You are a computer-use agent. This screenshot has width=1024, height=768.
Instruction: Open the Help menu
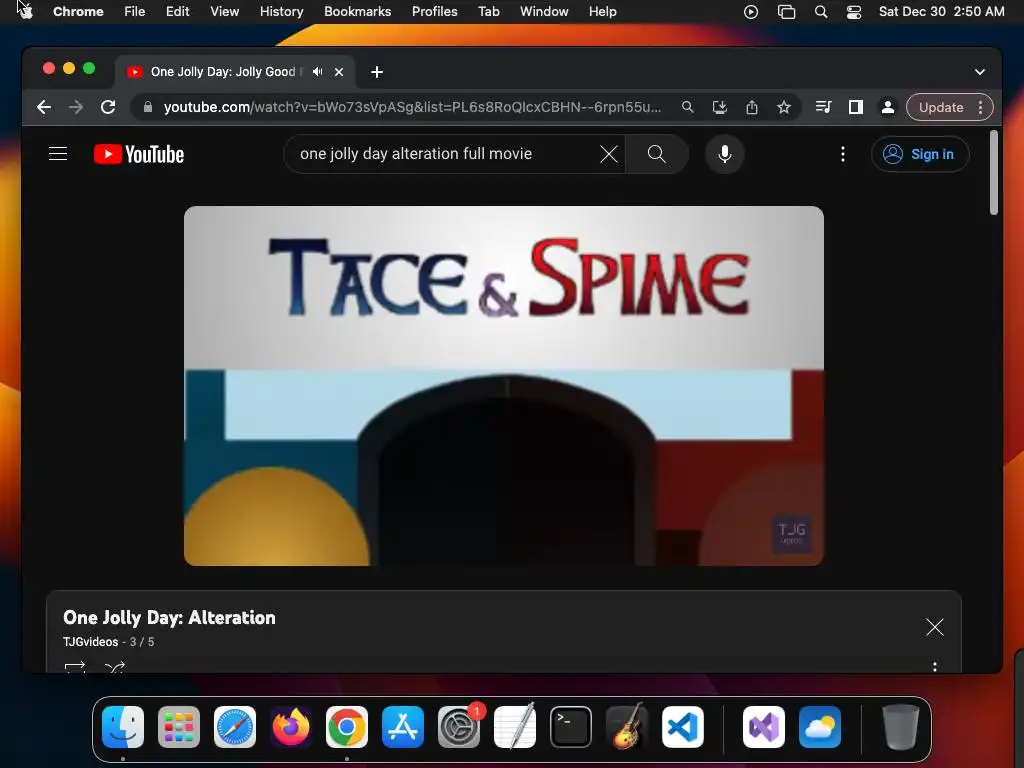[x=602, y=11]
